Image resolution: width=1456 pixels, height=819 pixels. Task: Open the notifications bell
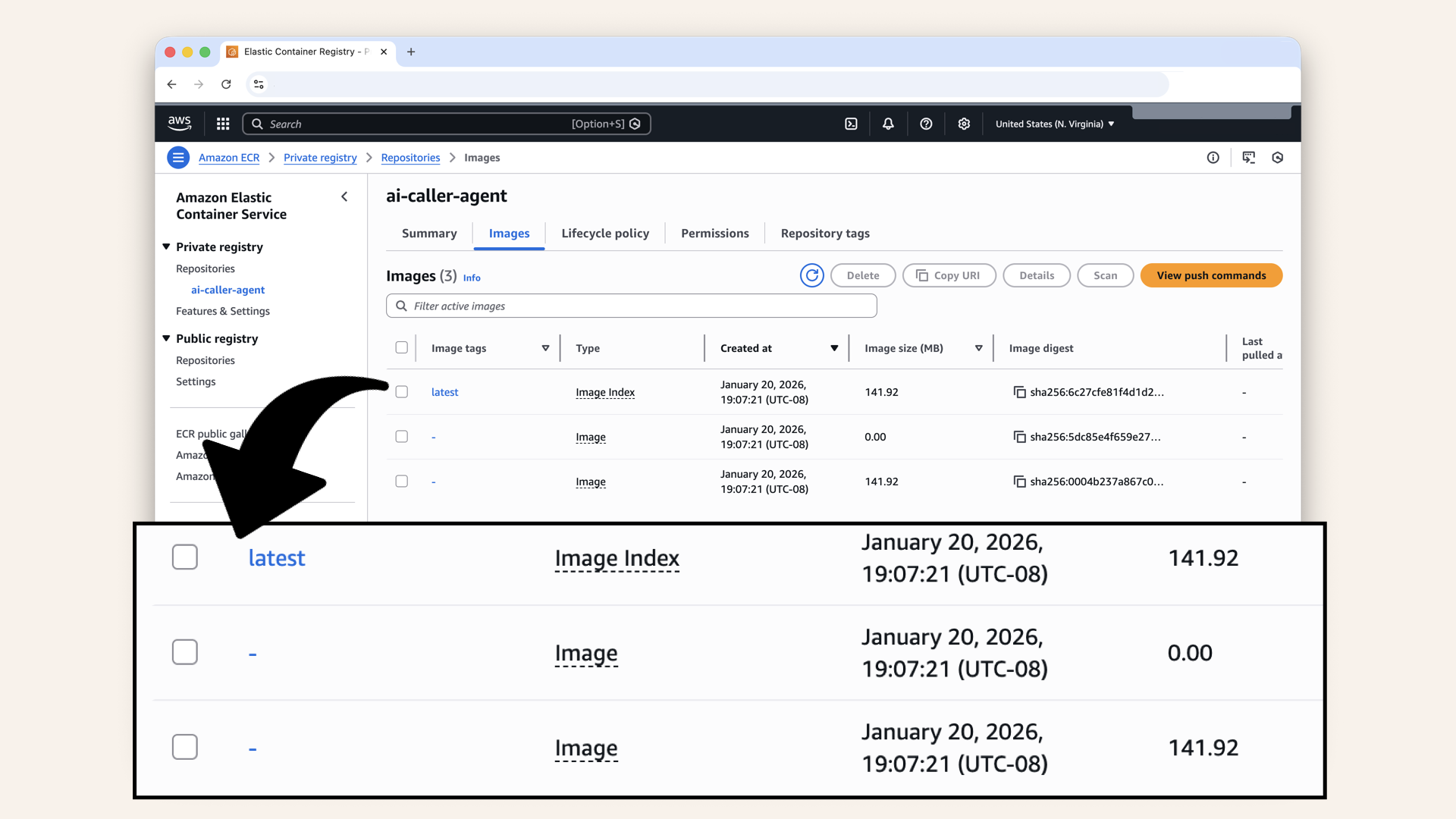(x=888, y=124)
